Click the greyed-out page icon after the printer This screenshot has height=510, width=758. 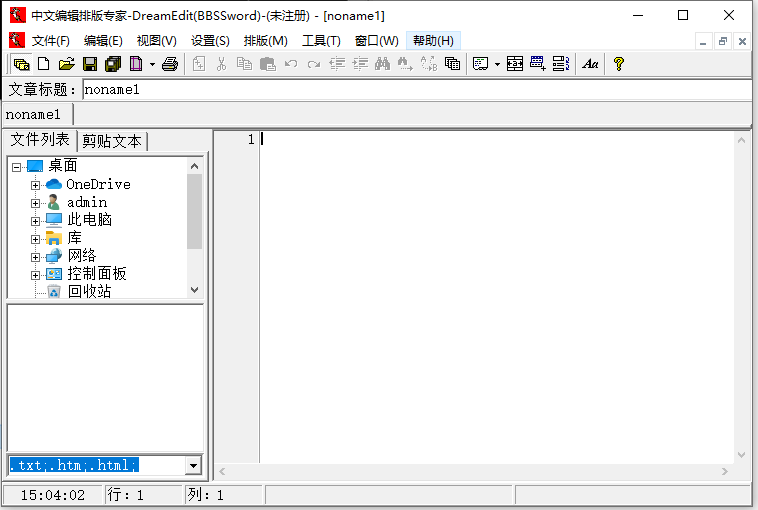point(199,64)
